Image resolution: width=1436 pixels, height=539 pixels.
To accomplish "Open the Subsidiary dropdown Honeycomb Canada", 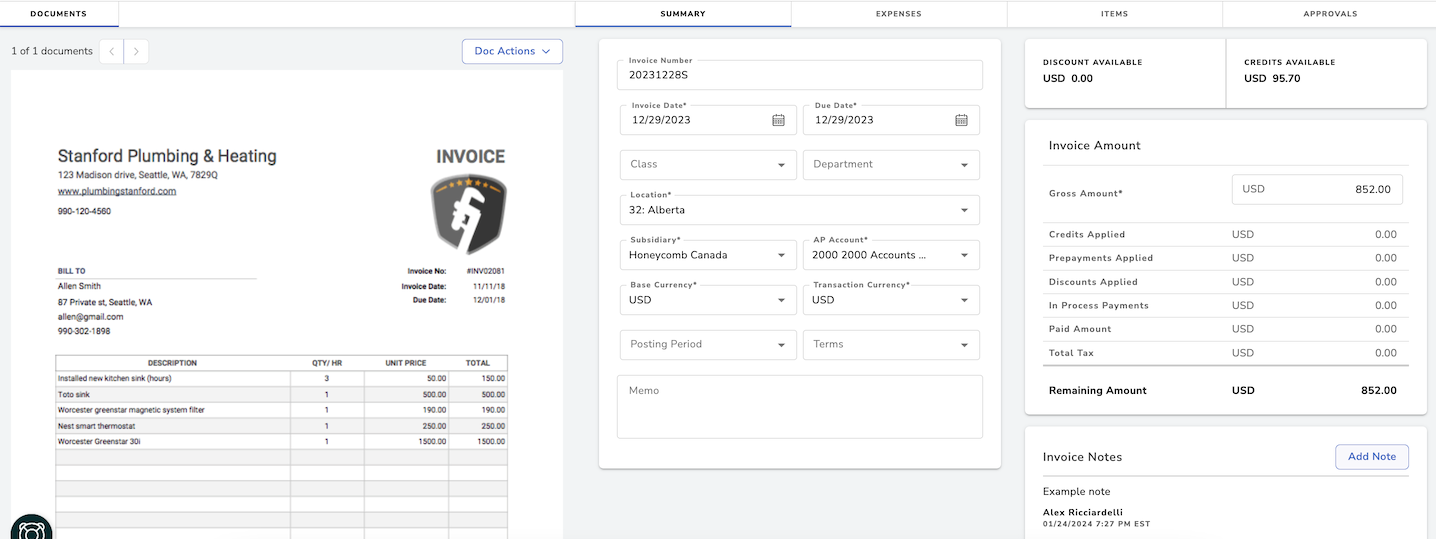I will pyautogui.click(x=708, y=255).
